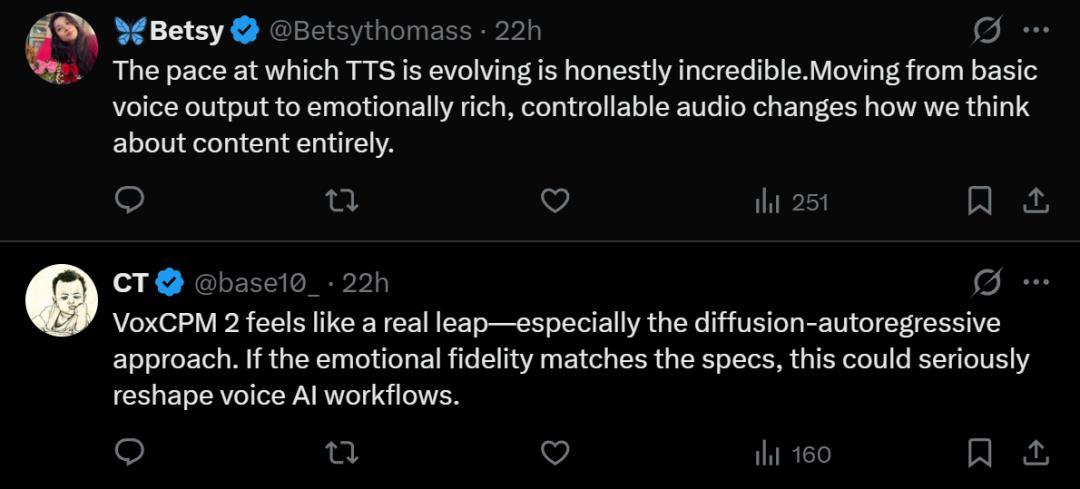This screenshot has height=489, width=1080.
Task: Repost CT's VoxCPM 2 tweet
Action: [342, 454]
